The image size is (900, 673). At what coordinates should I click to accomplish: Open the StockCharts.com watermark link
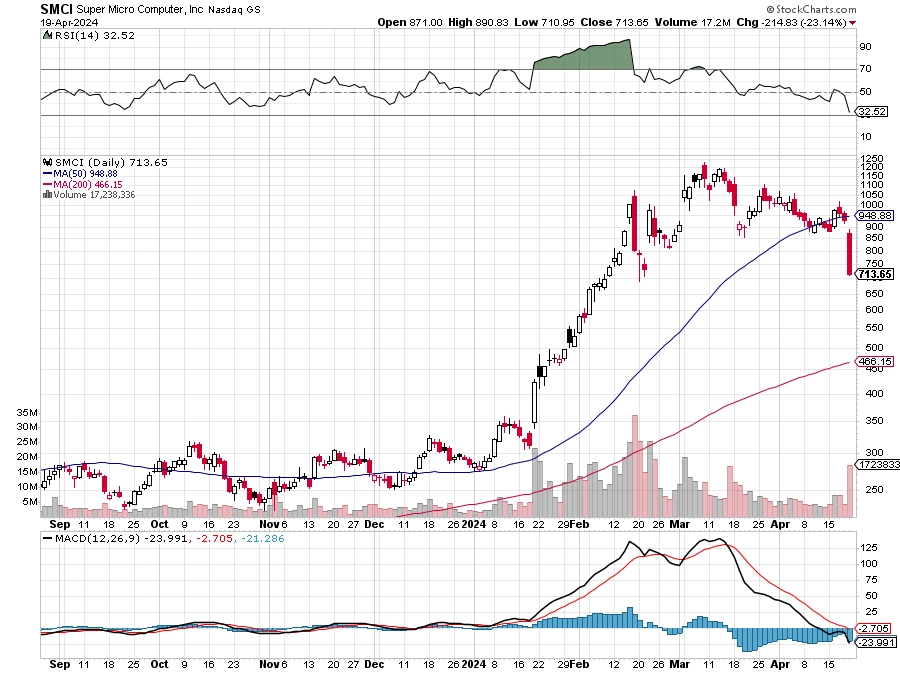(812, 9)
